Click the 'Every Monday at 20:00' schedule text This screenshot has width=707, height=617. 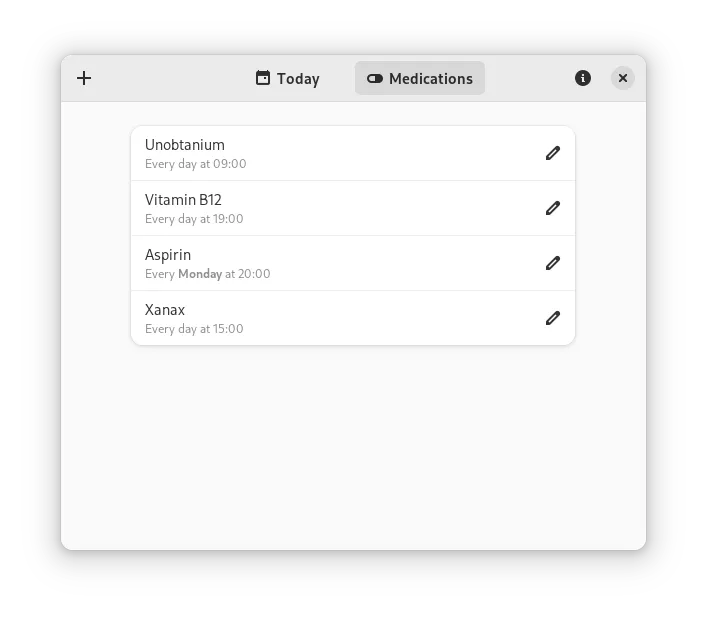tap(207, 274)
